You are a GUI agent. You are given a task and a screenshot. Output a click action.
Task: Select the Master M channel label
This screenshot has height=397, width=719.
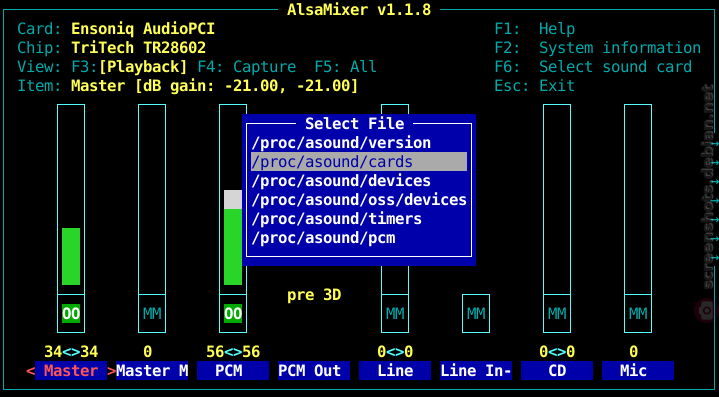tap(152, 370)
